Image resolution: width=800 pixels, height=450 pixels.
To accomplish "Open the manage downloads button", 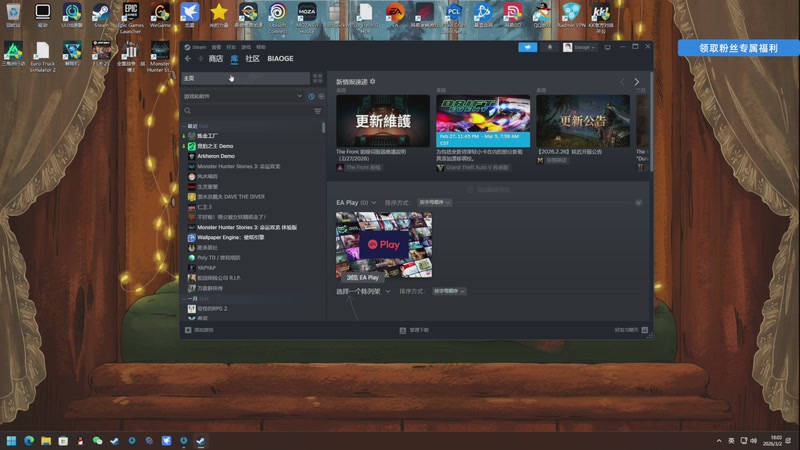I will [x=414, y=330].
